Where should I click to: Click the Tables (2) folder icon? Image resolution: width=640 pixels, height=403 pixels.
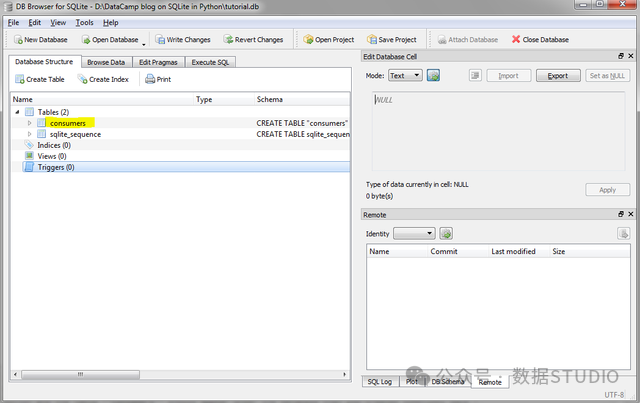29,112
